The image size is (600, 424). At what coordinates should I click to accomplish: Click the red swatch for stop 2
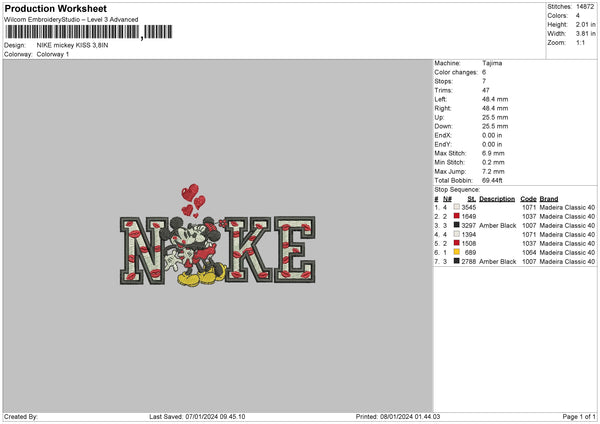tap(457, 216)
